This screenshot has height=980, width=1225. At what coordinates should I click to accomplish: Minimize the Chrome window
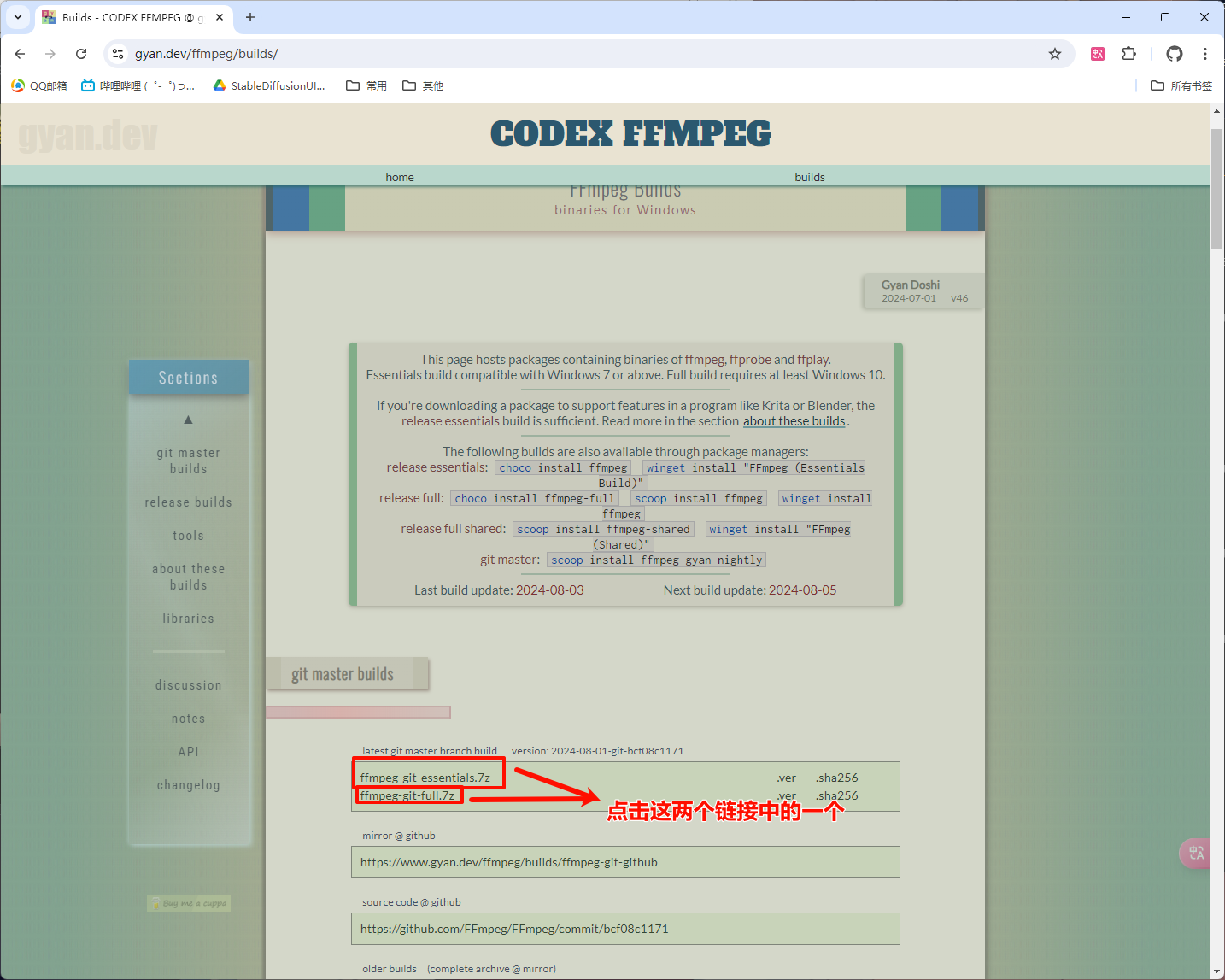pos(1126,17)
